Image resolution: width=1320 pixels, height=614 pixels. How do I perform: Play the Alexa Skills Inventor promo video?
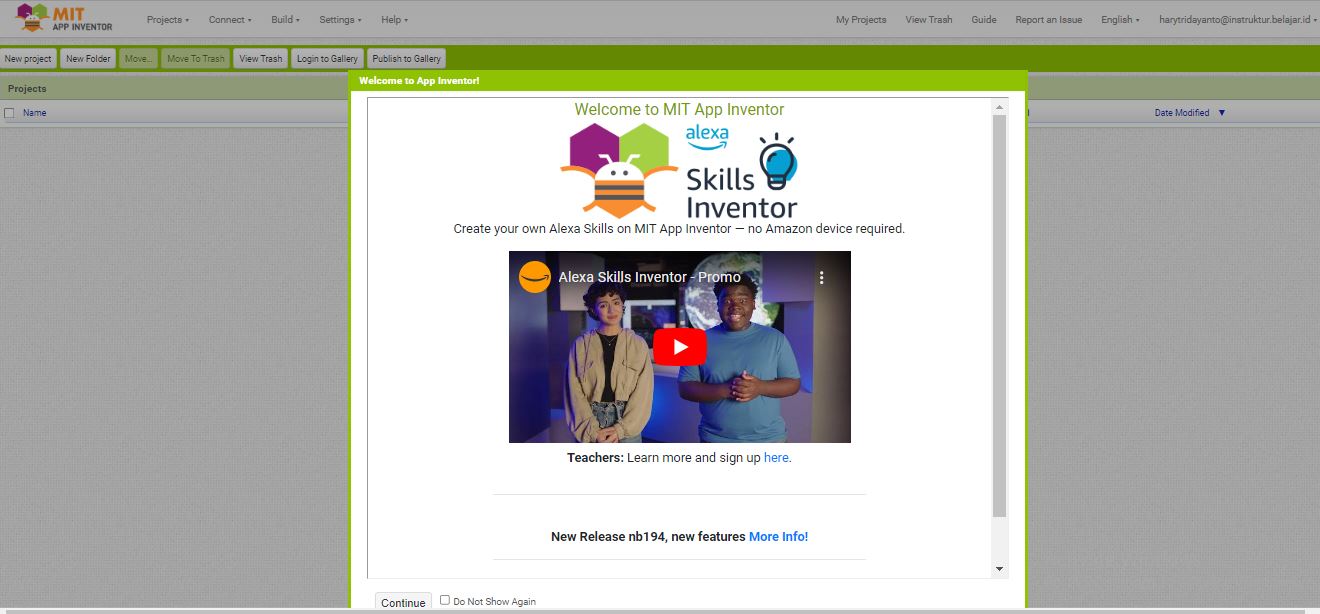pos(679,346)
